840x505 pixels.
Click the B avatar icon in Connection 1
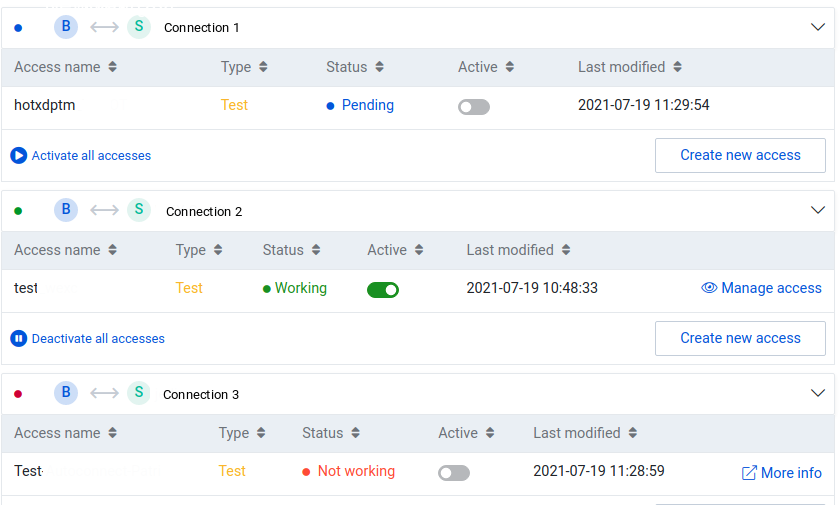pyautogui.click(x=66, y=27)
